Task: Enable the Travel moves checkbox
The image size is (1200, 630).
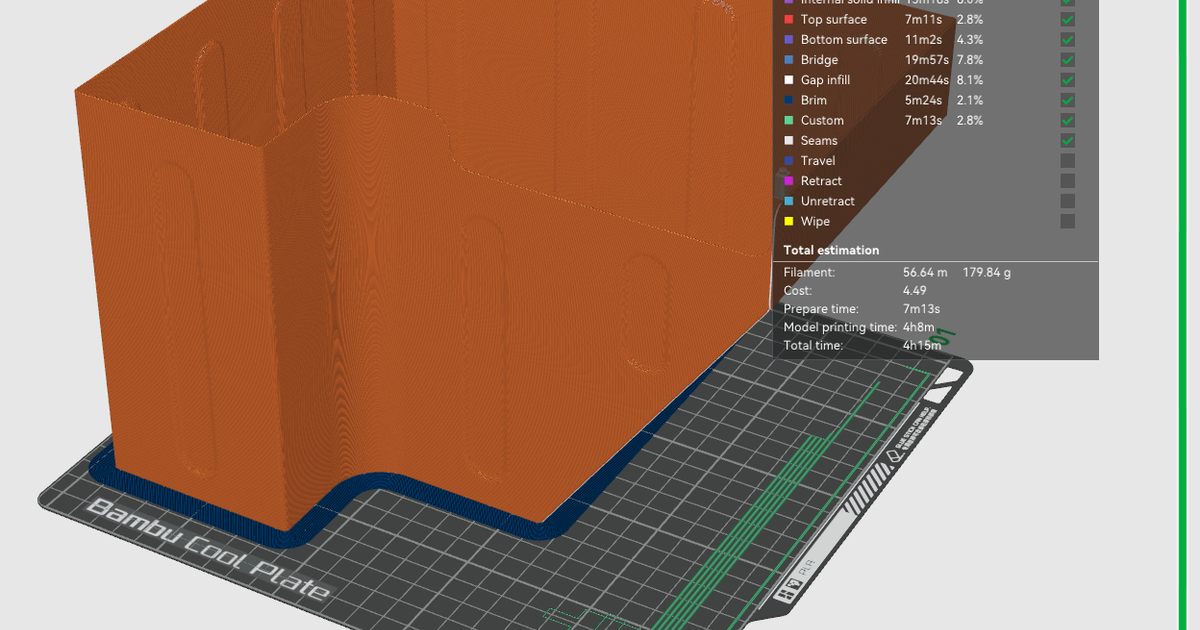Action: tap(1067, 161)
